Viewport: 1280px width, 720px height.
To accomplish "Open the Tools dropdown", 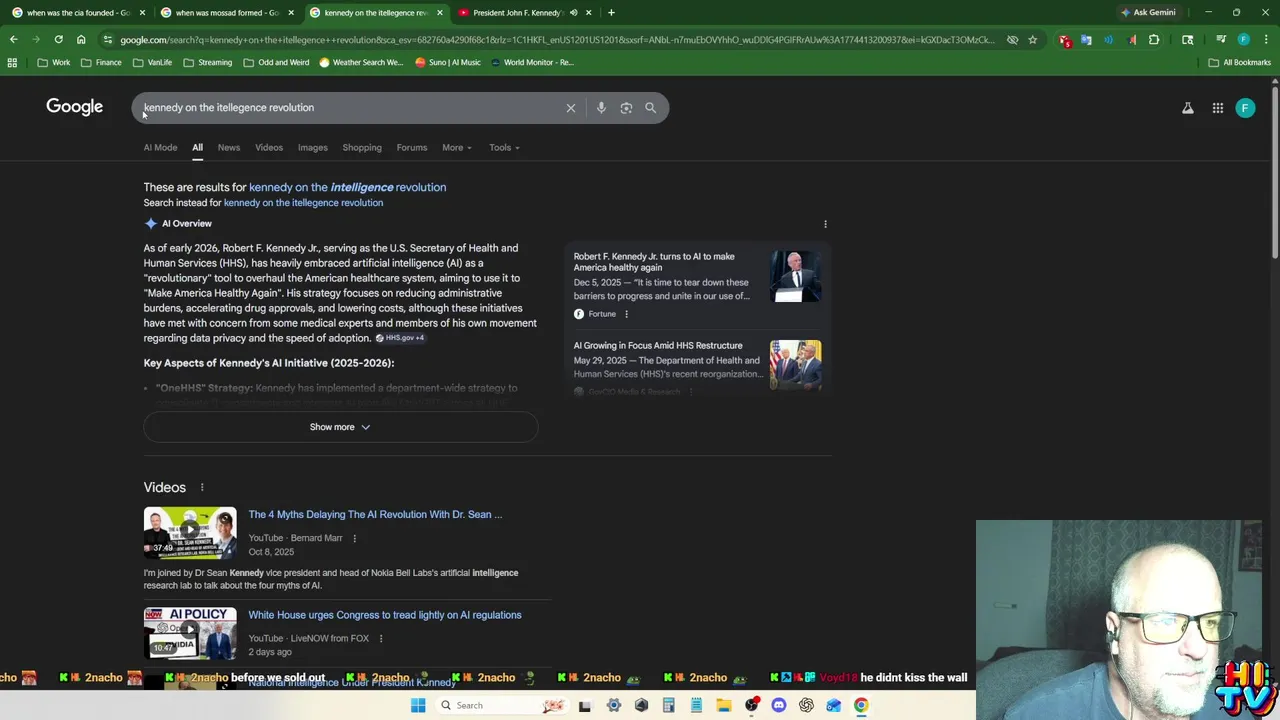I will [504, 148].
